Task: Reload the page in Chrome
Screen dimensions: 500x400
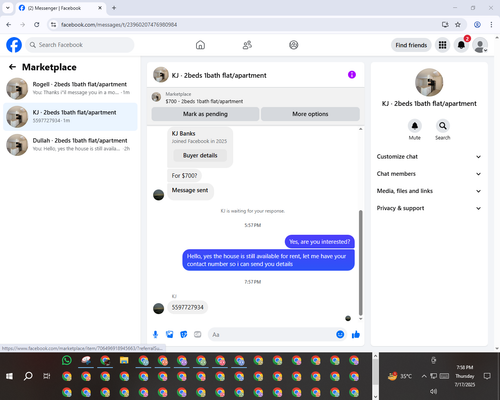Action: pyautogui.click(x=37, y=25)
